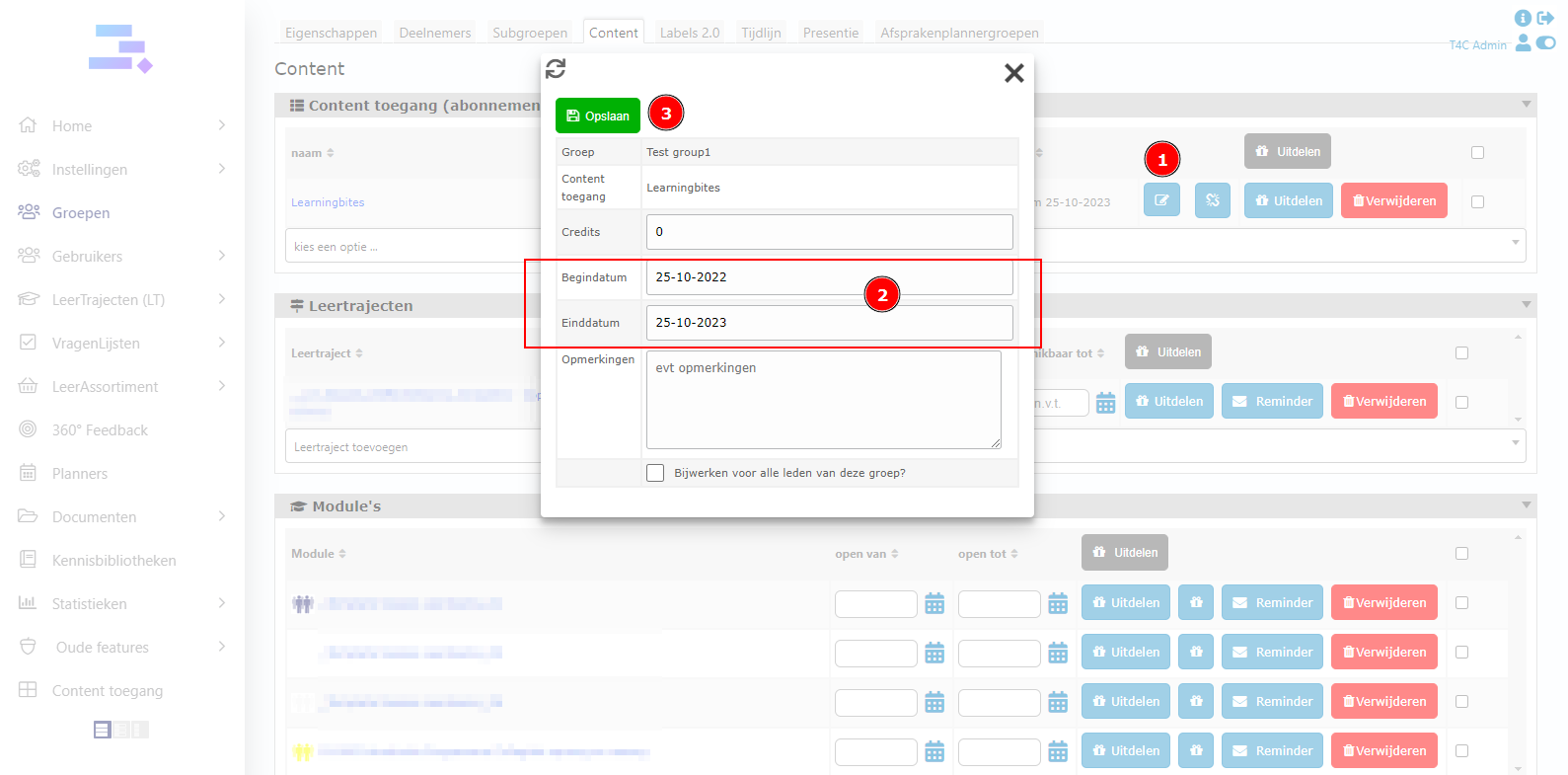Check 'Bijwerken voor alle leden van deze groep?'
The width and height of the screenshot is (1568, 775).
[655, 473]
